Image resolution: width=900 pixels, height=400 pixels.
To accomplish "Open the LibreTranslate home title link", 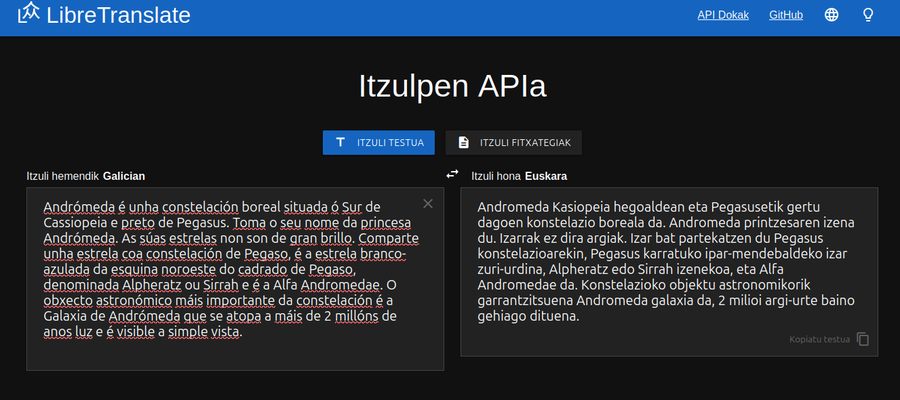I will pos(118,15).
